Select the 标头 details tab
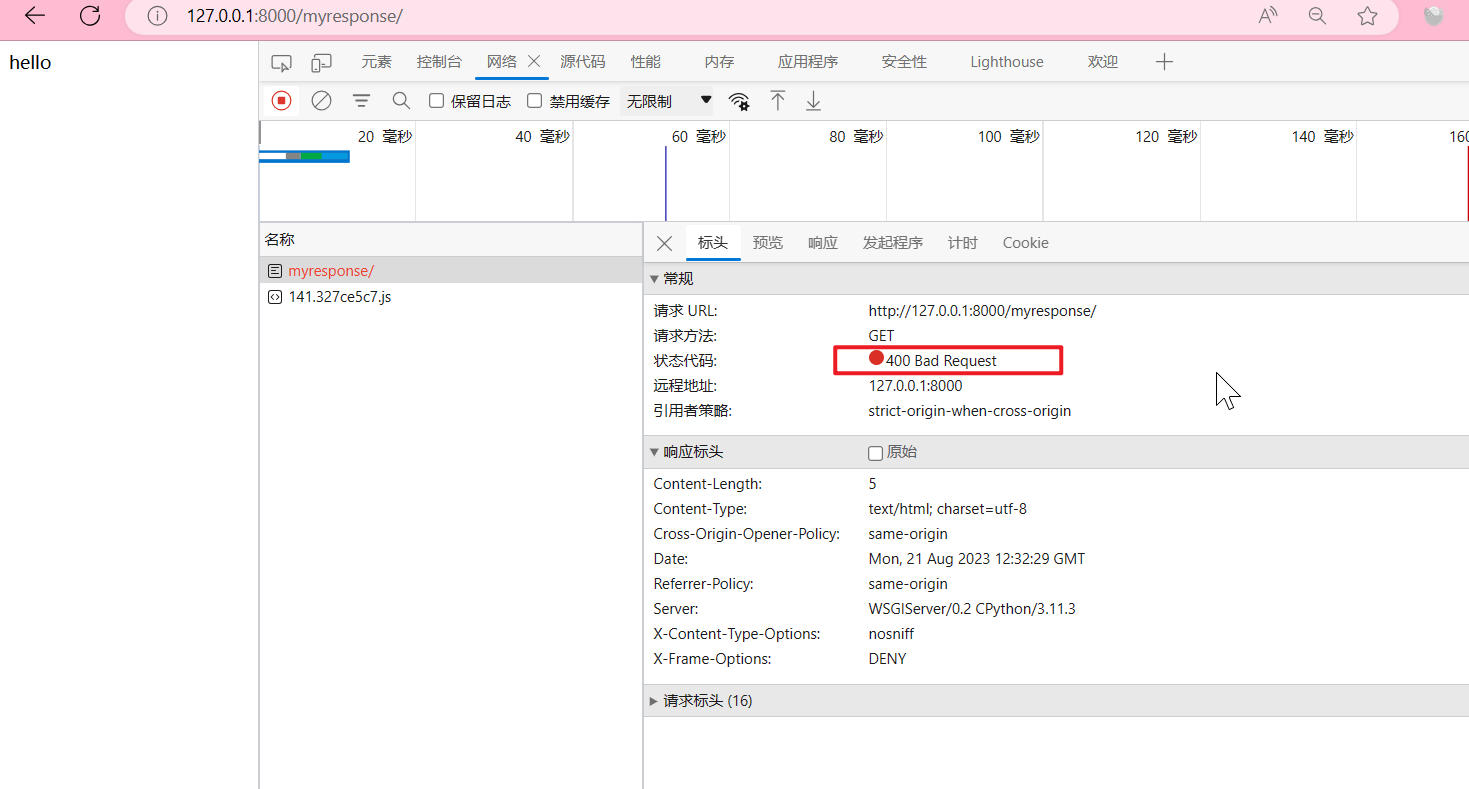This screenshot has width=1469, height=789. tap(713, 243)
